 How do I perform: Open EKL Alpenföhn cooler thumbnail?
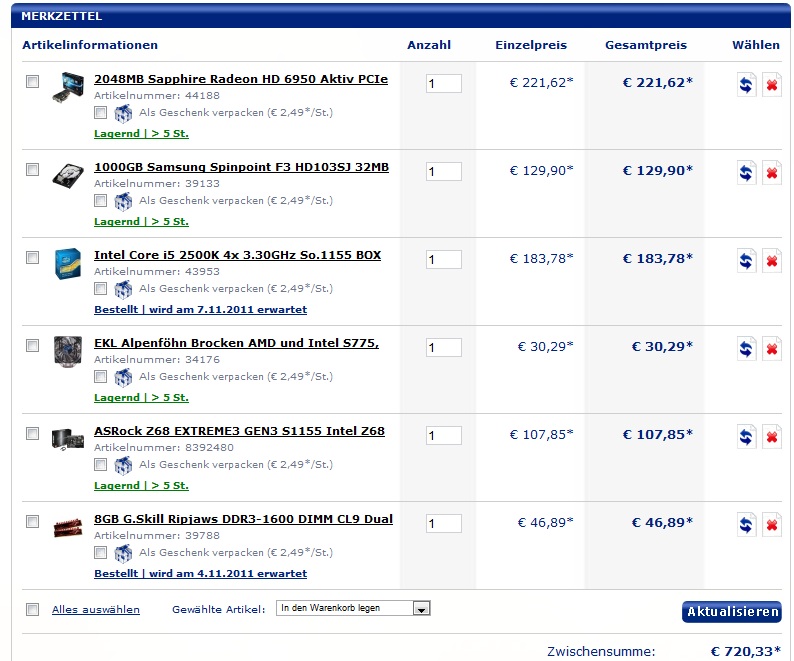point(68,351)
